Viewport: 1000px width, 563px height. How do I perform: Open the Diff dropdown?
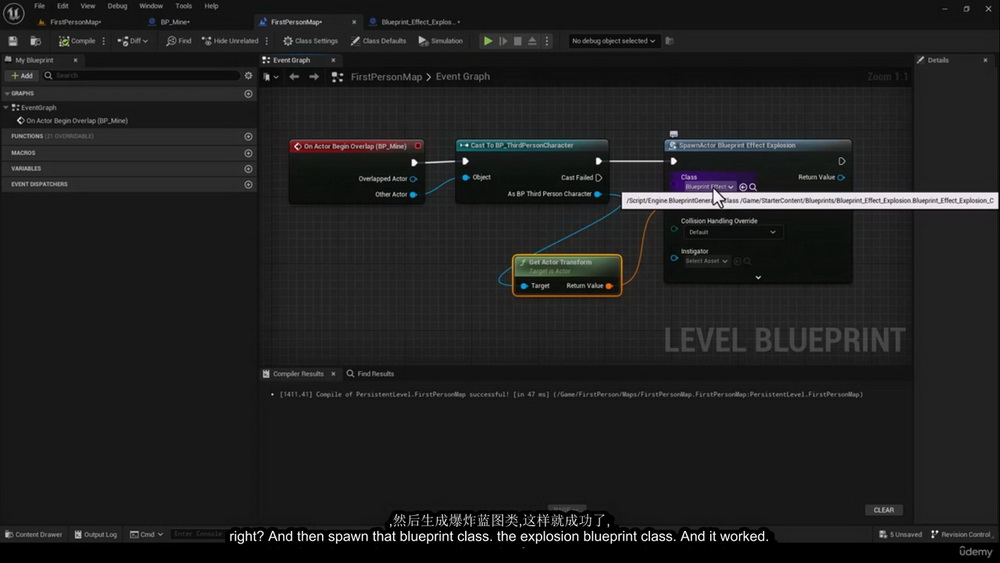[x=133, y=41]
